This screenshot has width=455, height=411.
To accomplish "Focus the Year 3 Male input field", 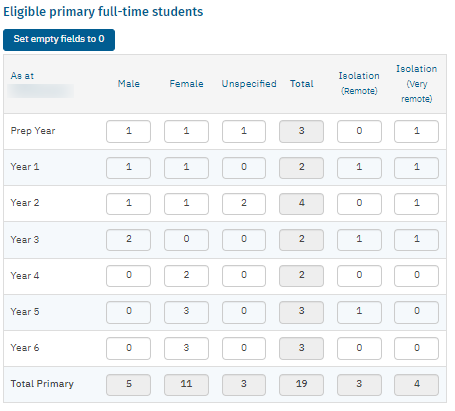I will (x=128, y=240).
